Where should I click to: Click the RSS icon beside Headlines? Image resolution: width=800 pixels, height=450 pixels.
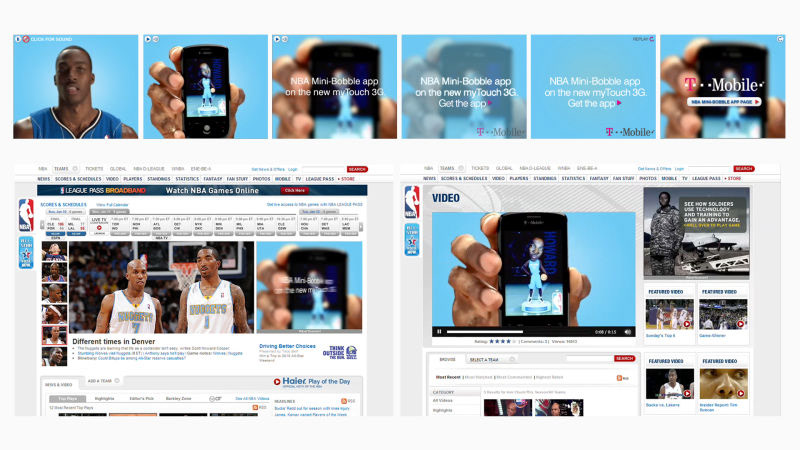(344, 402)
